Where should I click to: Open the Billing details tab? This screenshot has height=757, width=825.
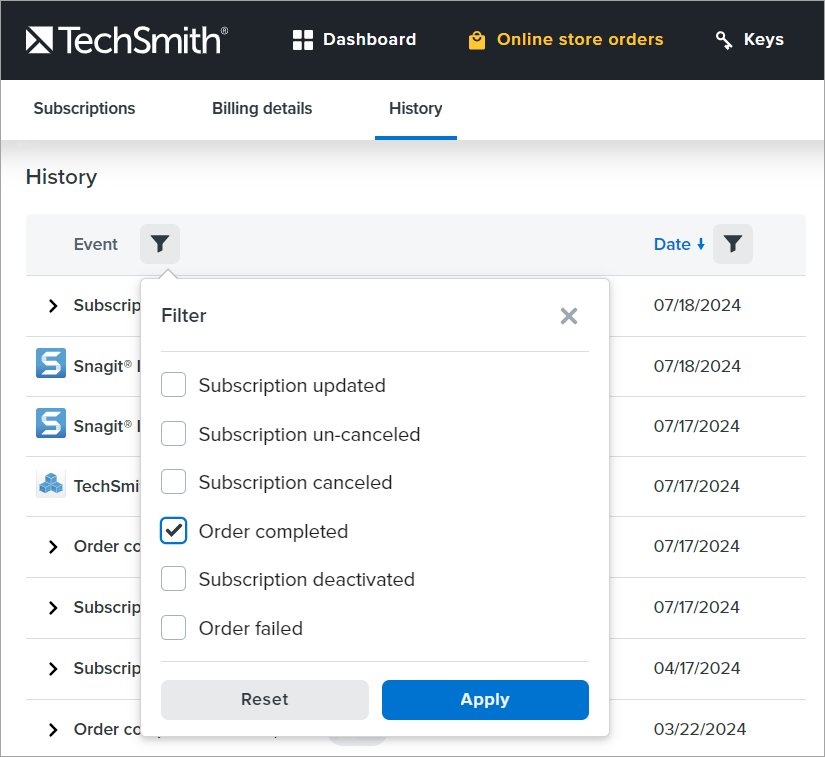pos(262,109)
